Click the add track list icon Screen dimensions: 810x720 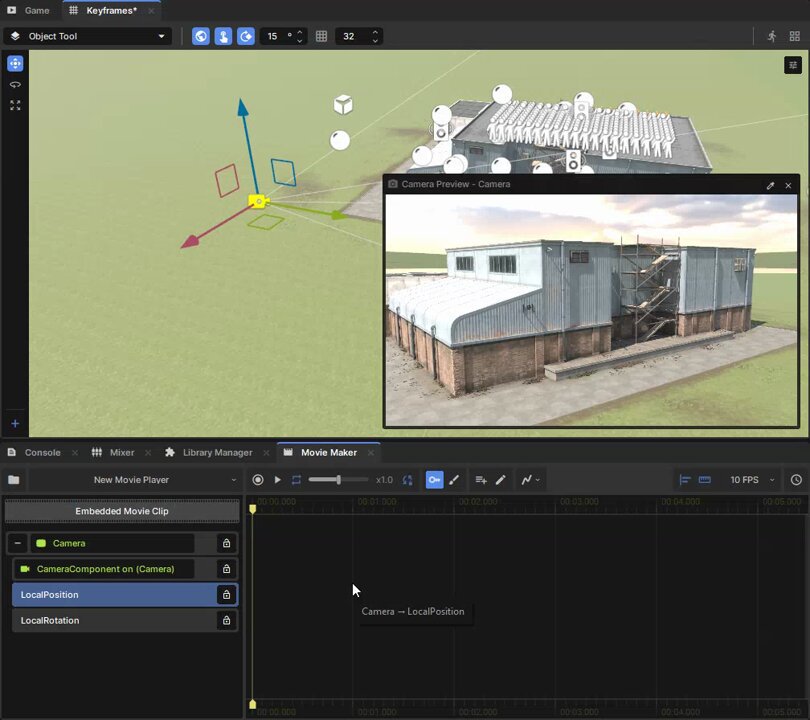click(x=481, y=480)
